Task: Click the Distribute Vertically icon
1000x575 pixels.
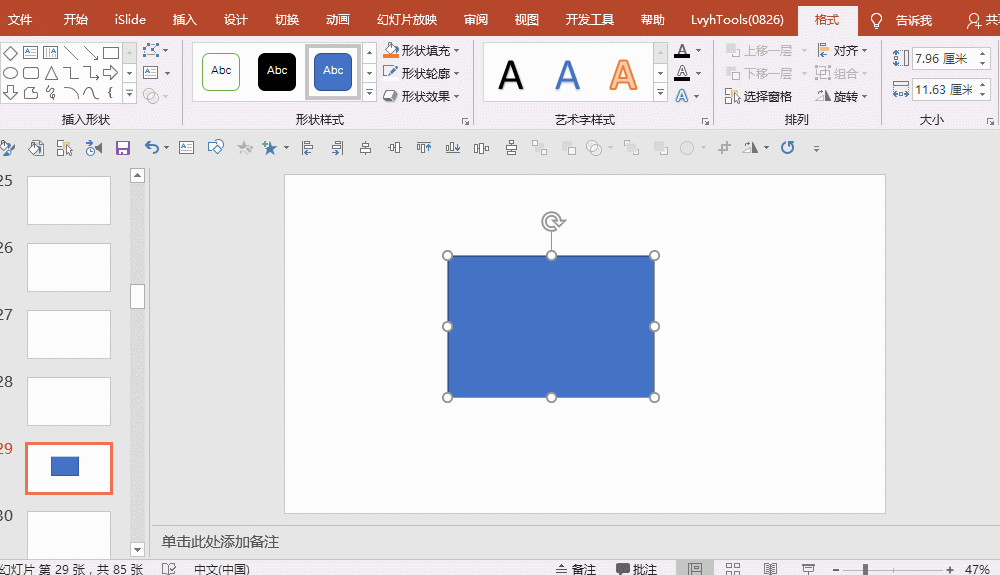Action: tap(511, 149)
